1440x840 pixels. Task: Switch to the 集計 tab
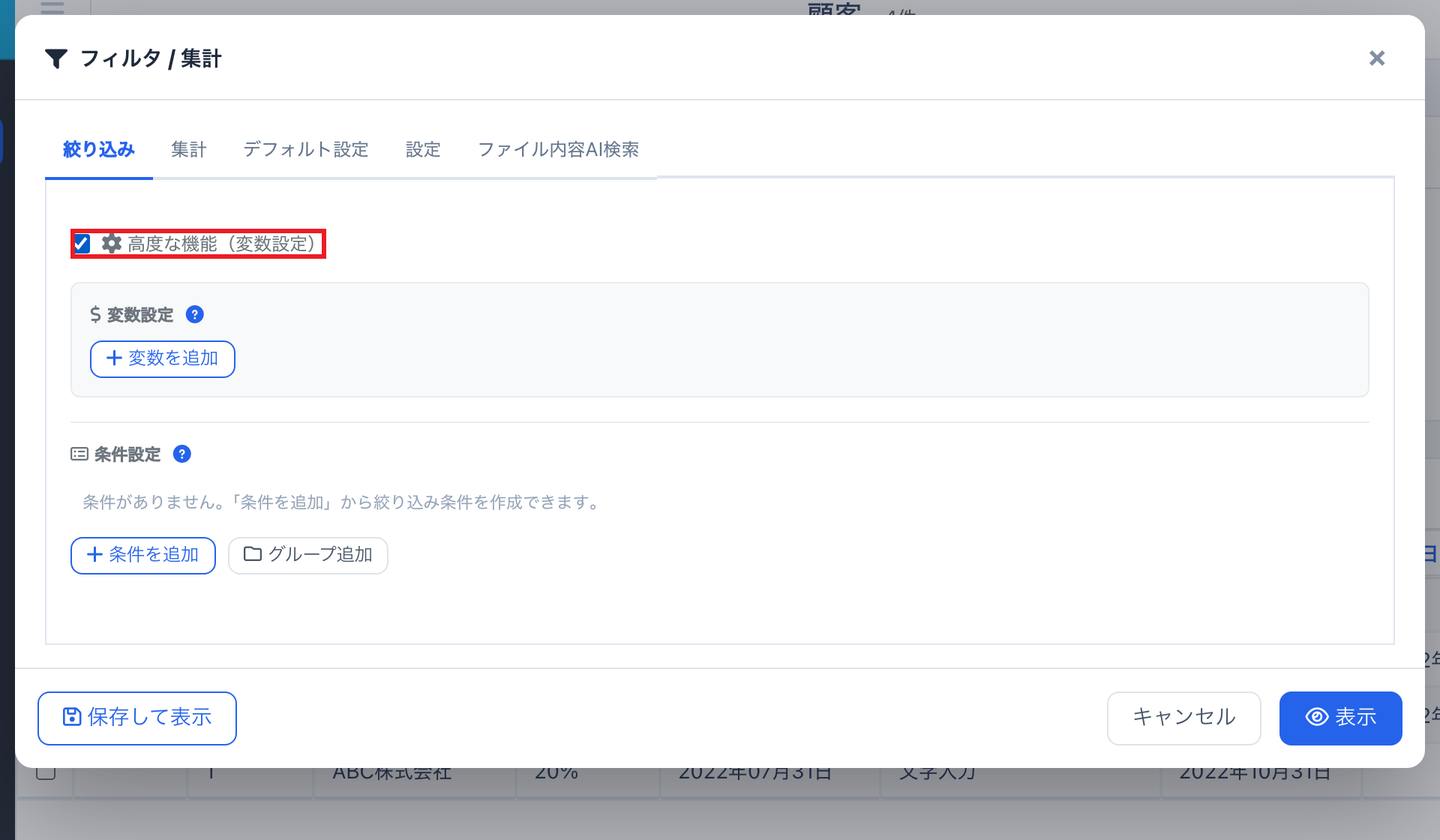point(188,150)
